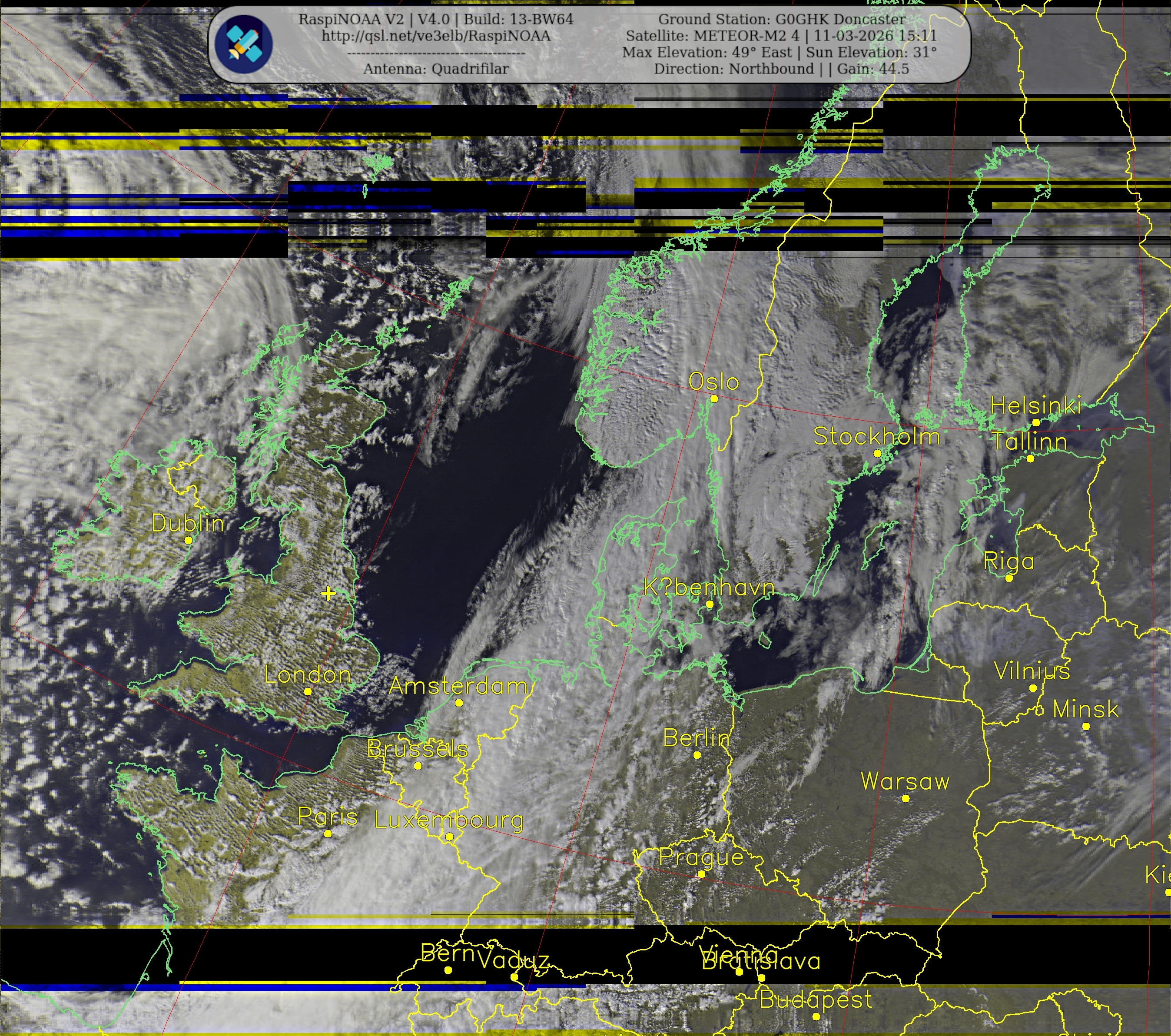This screenshot has width=1171, height=1036.
Task: Click the Riga city marker dot
Action: tap(1009, 578)
